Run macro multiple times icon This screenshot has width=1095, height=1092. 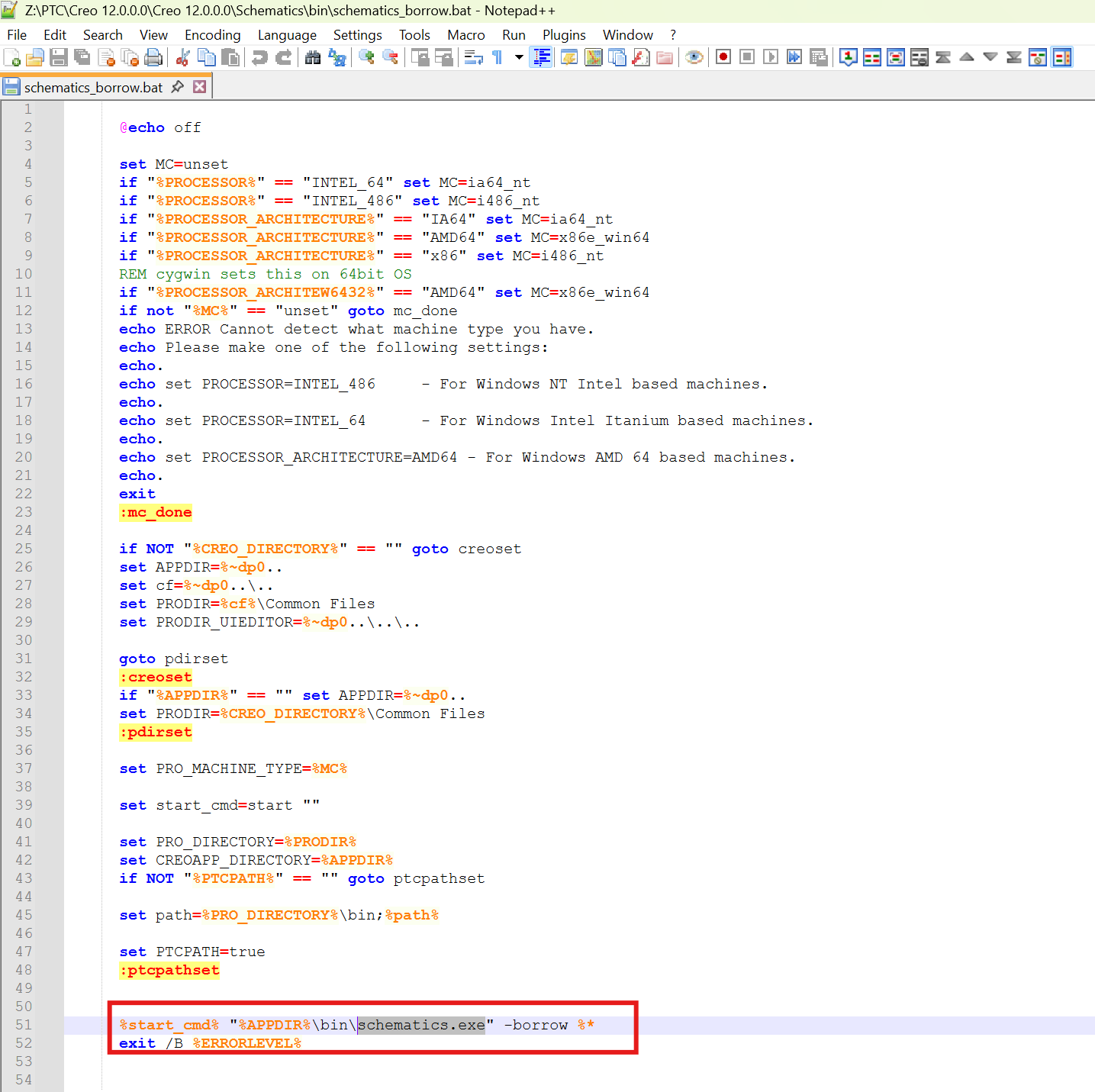pos(794,57)
